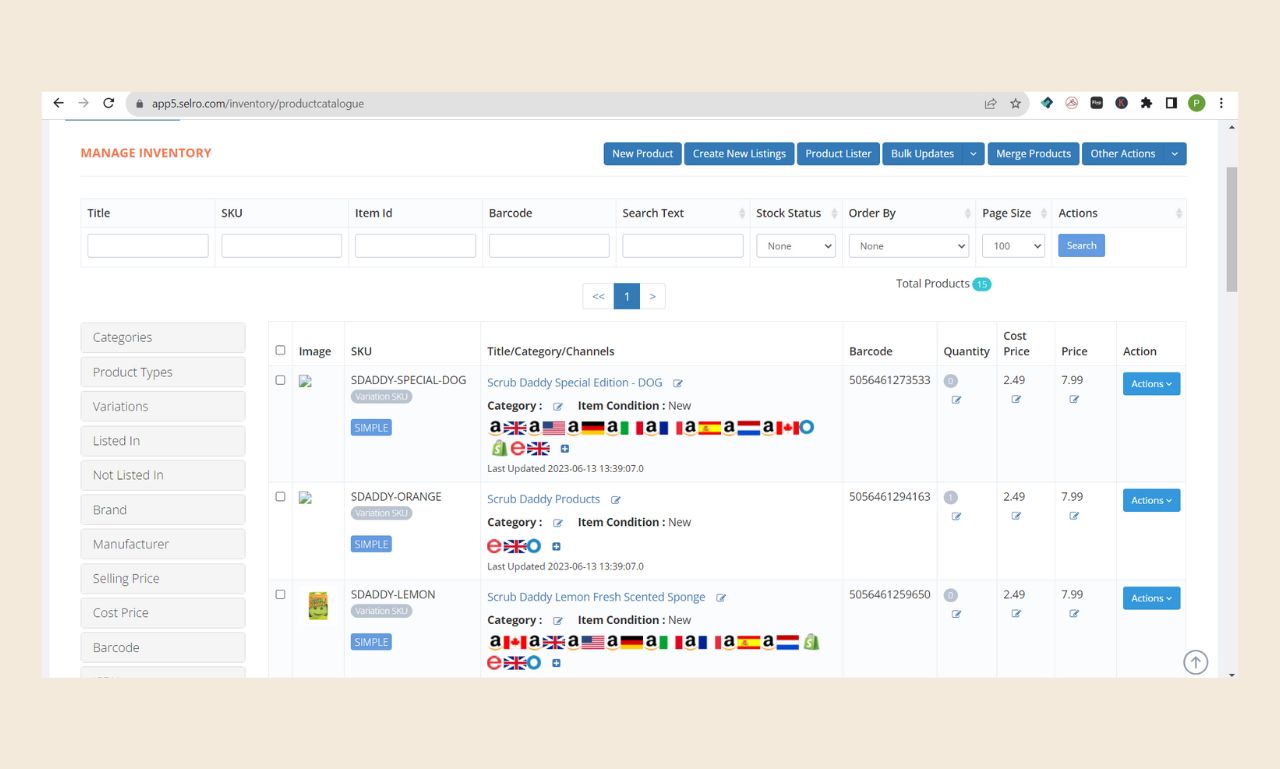Share this page from address bar

click(x=990, y=103)
